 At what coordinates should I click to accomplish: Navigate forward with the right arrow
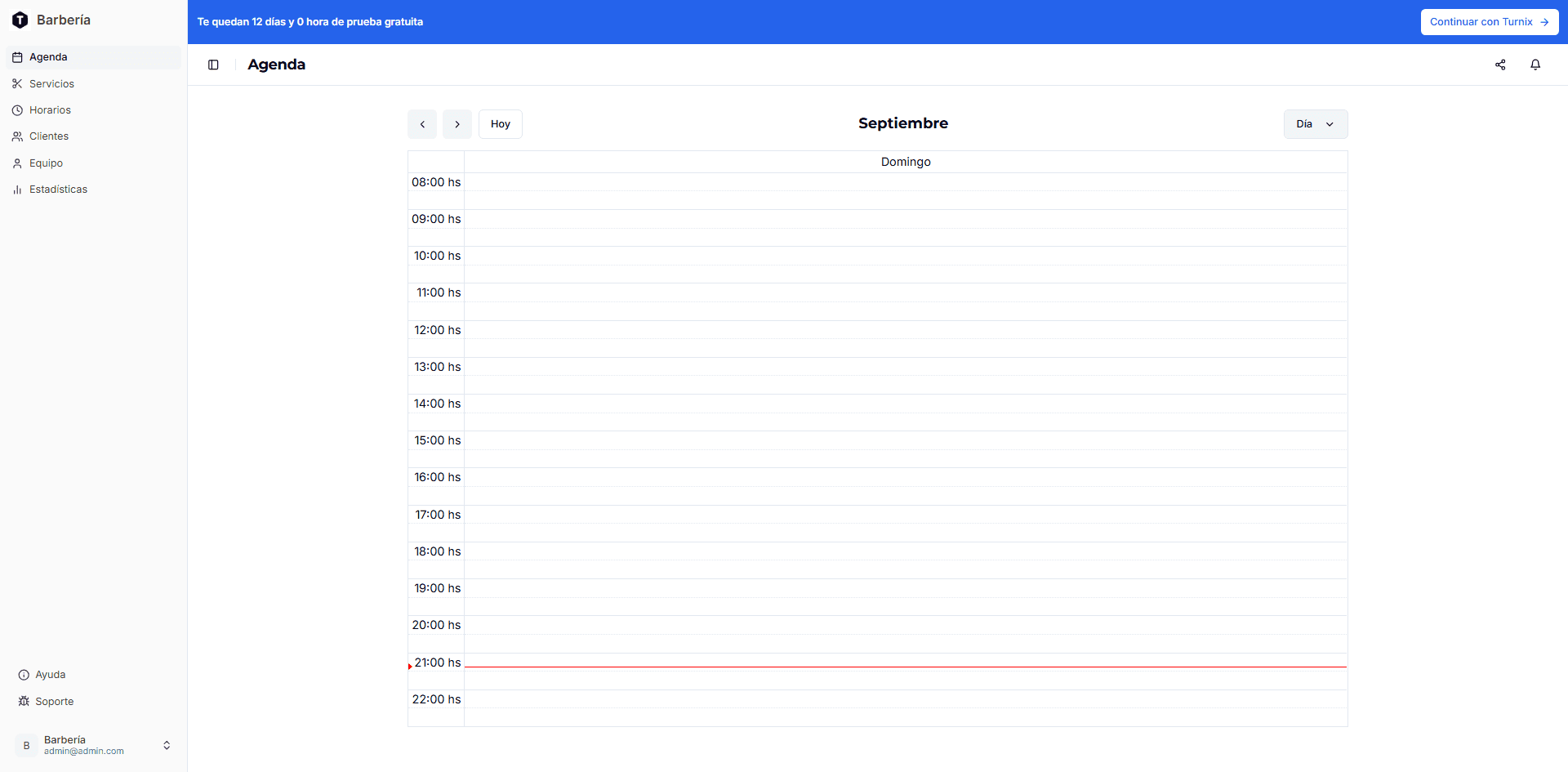[457, 124]
